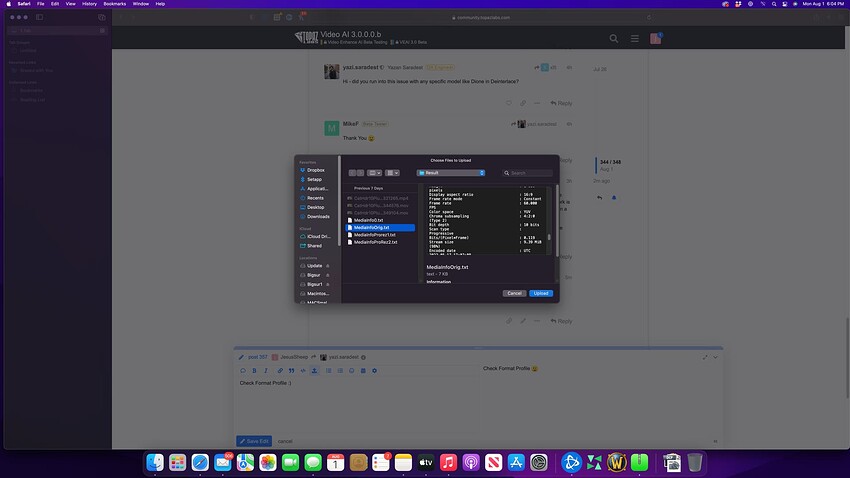Open the column view options dropdown

(374, 173)
